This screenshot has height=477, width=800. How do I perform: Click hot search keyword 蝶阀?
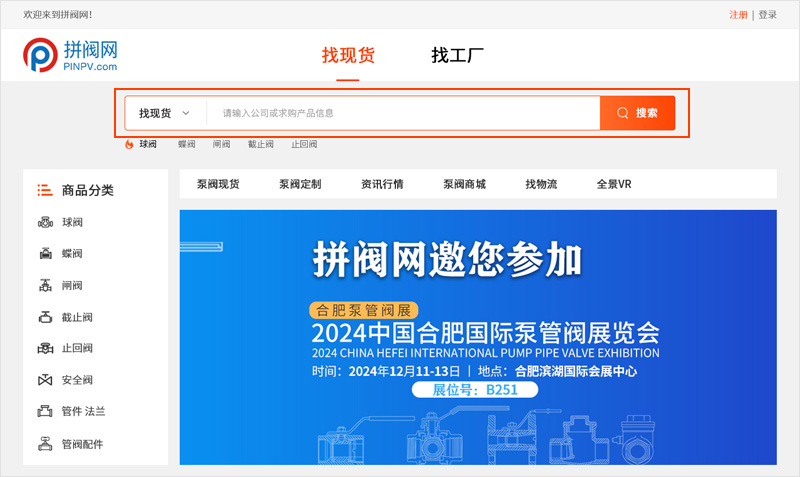pos(187,144)
